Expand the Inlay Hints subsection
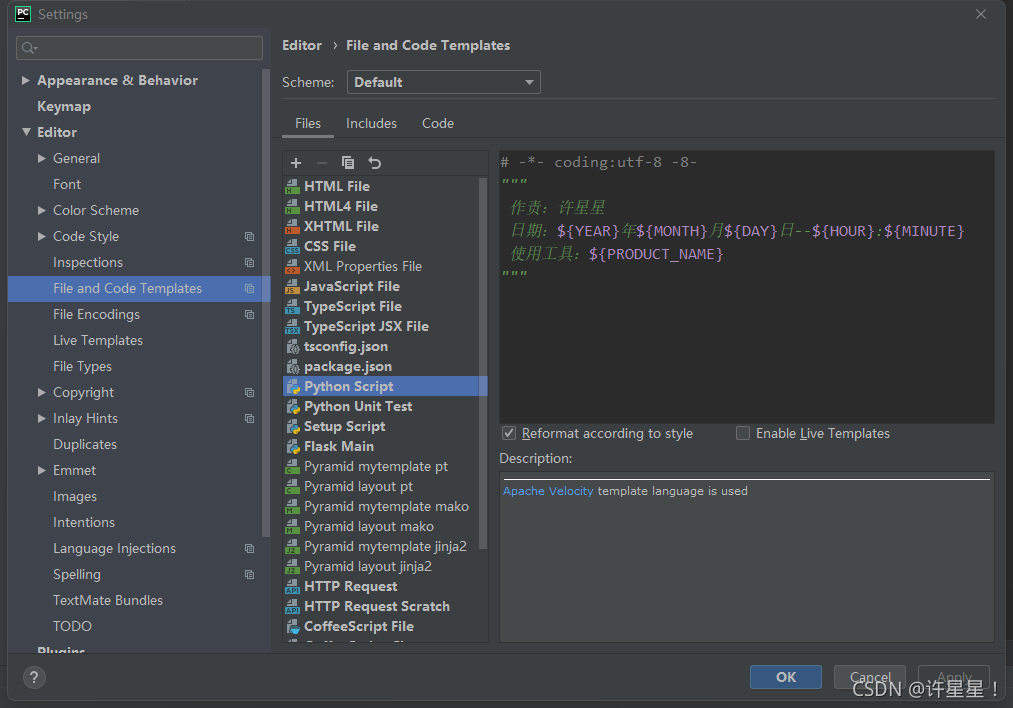This screenshot has height=708, width=1013. 42,418
